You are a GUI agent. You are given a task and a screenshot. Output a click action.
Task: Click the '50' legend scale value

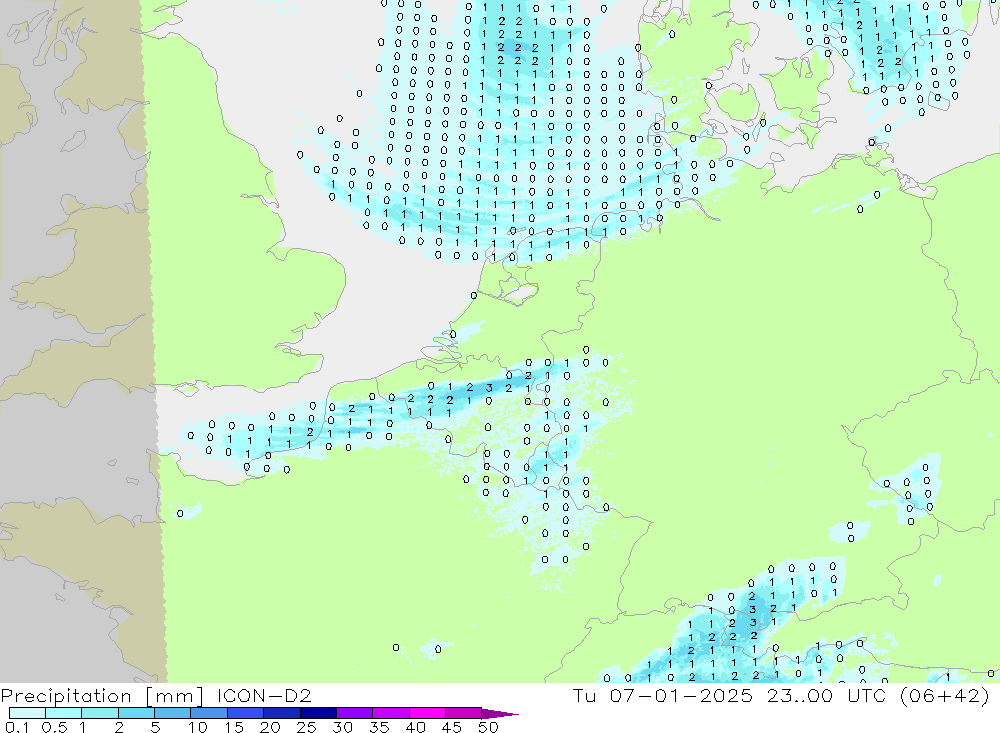pyautogui.click(x=488, y=727)
